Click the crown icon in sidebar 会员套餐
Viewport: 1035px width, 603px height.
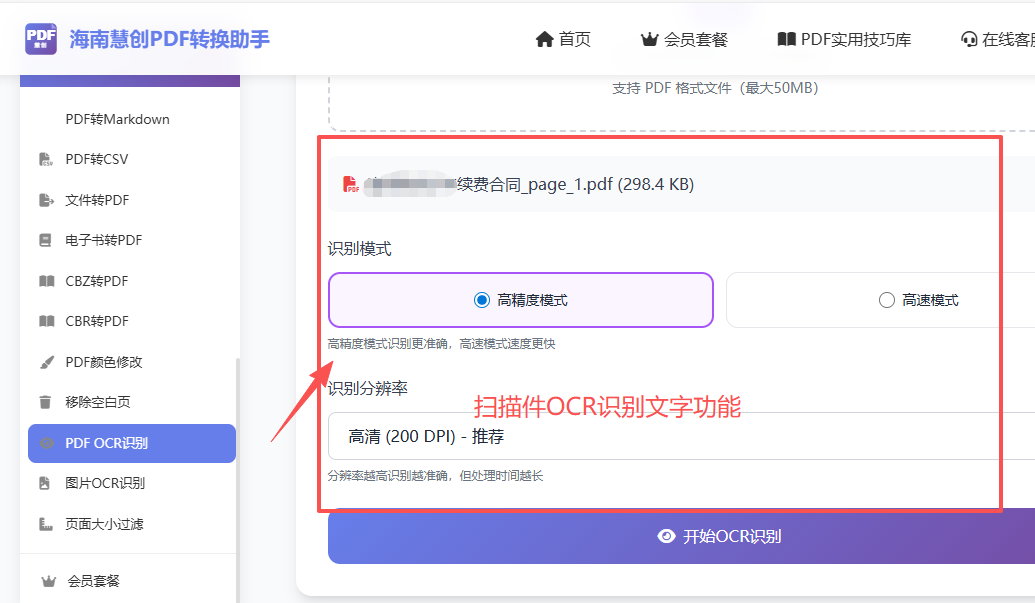48,581
